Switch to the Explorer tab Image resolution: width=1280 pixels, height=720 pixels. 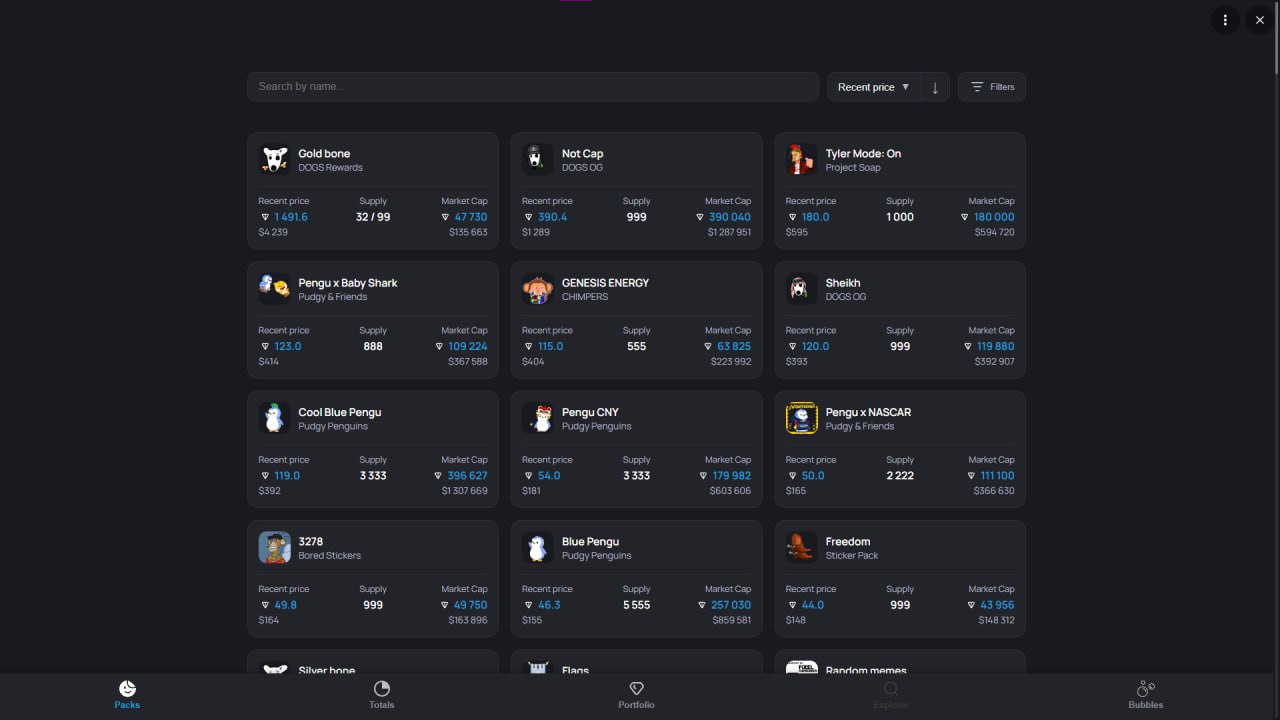coord(891,695)
